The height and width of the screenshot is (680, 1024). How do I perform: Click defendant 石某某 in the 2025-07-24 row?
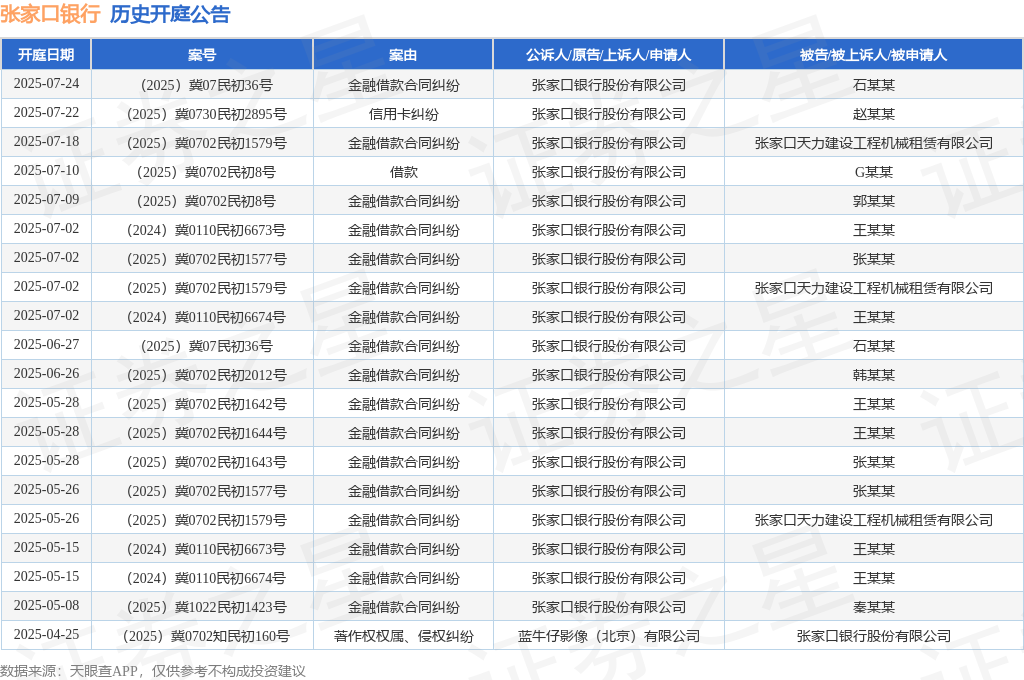pyautogui.click(x=874, y=86)
